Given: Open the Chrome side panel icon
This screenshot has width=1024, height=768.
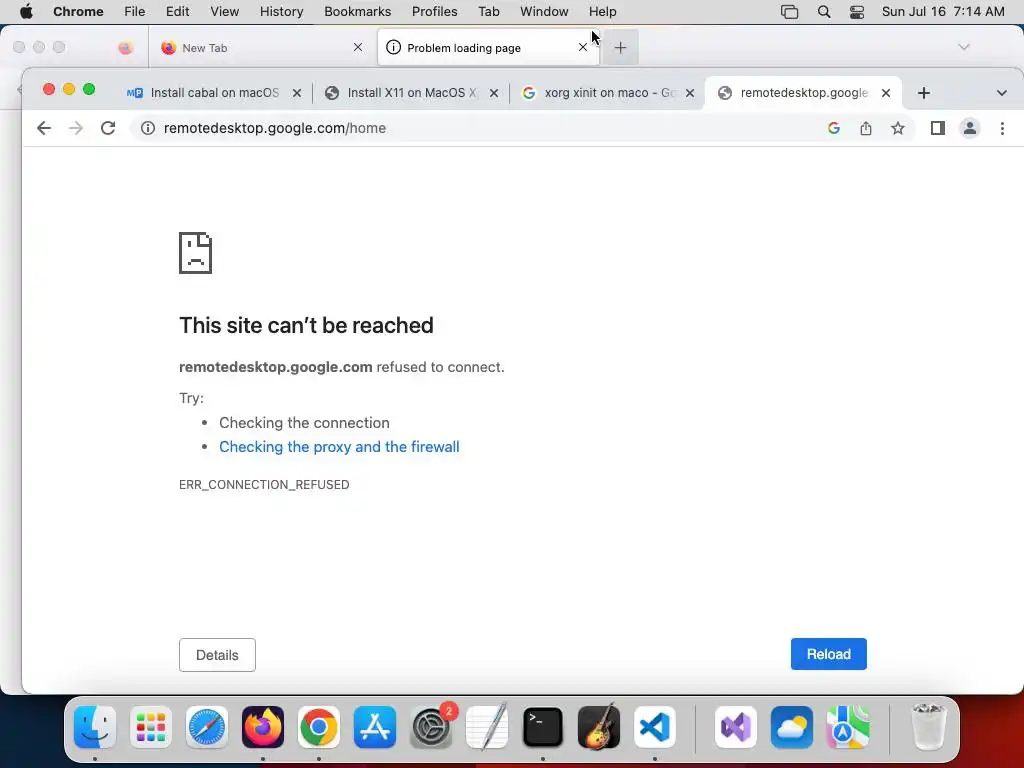Looking at the screenshot, I should (x=938, y=128).
